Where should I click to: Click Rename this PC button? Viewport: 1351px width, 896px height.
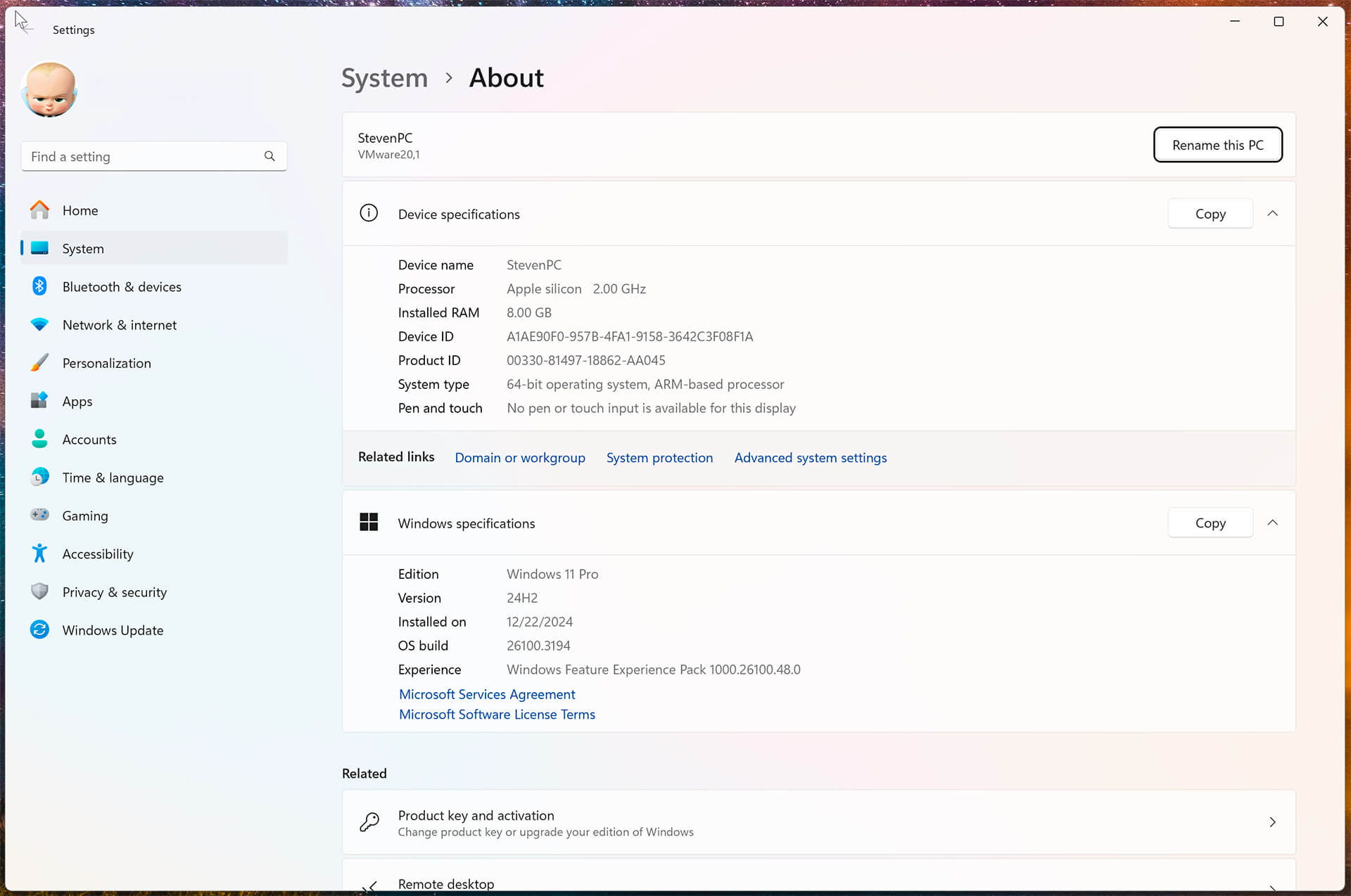click(1217, 145)
